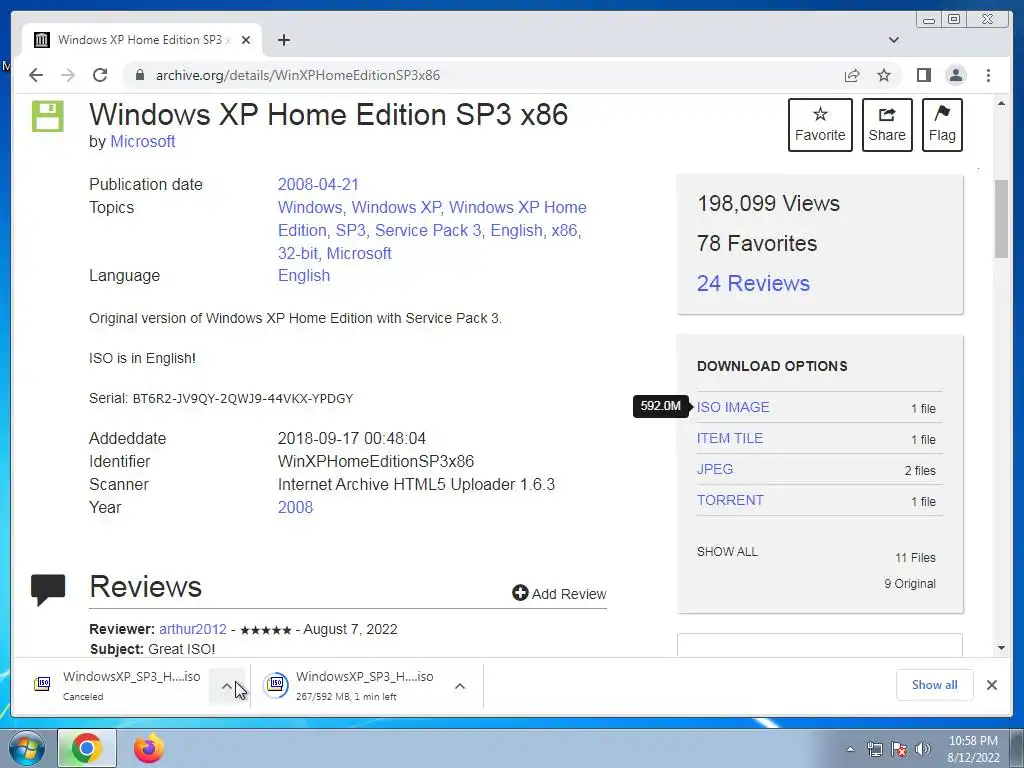1024x768 pixels.
Task: Open reviewer arthur2012 profile link
Action: tap(193, 629)
